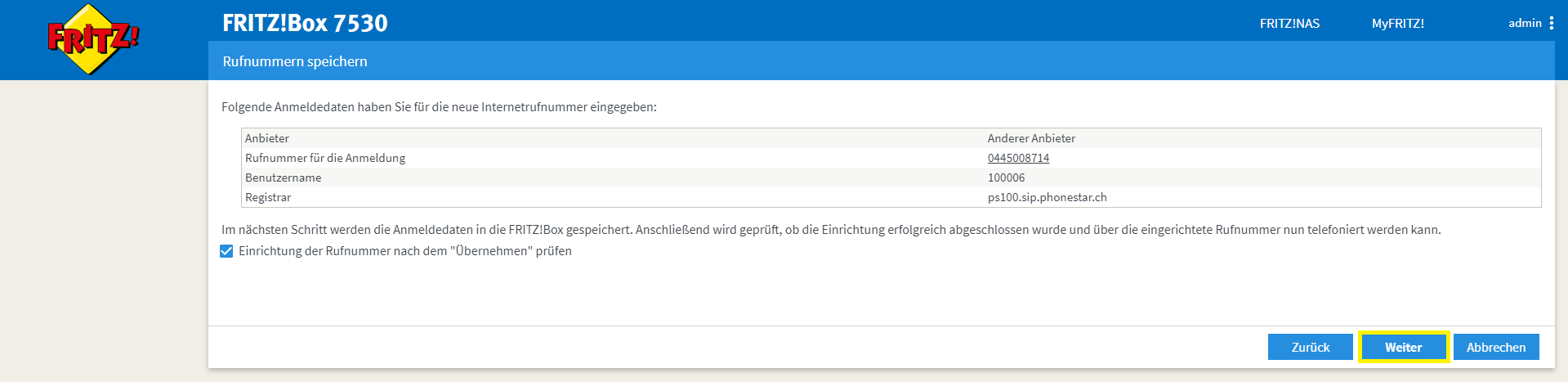Click the 'Folgende Anmeldedaten' intro sentence
This screenshot has height=382, width=1568.
coord(439,107)
